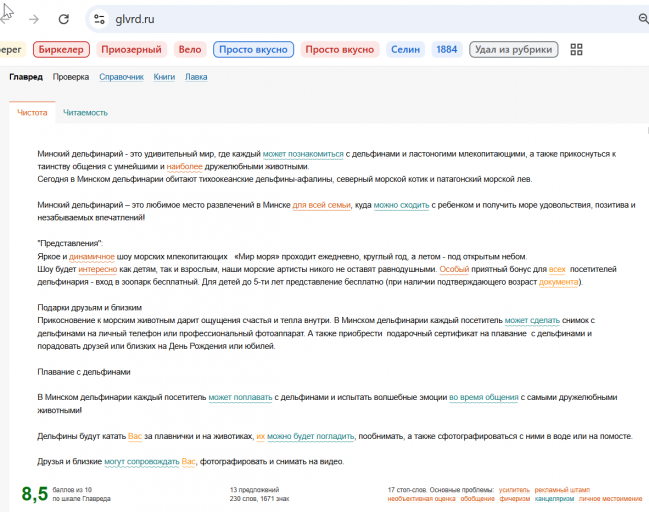The image size is (649, 512).
Task: Click highlighted phrase 'может сделать'
Action: tap(532, 320)
